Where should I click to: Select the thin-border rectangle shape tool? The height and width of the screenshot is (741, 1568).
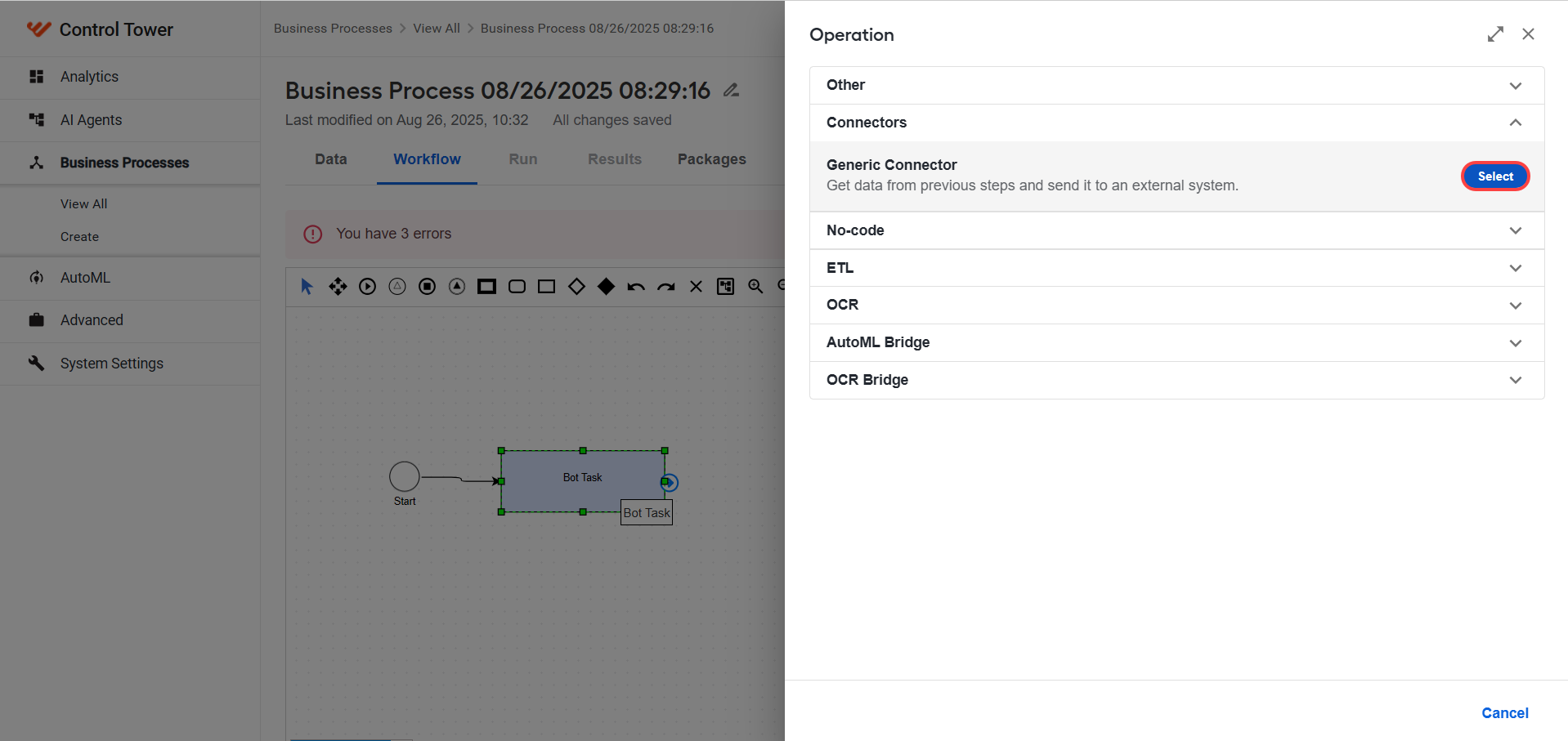pos(546,287)
